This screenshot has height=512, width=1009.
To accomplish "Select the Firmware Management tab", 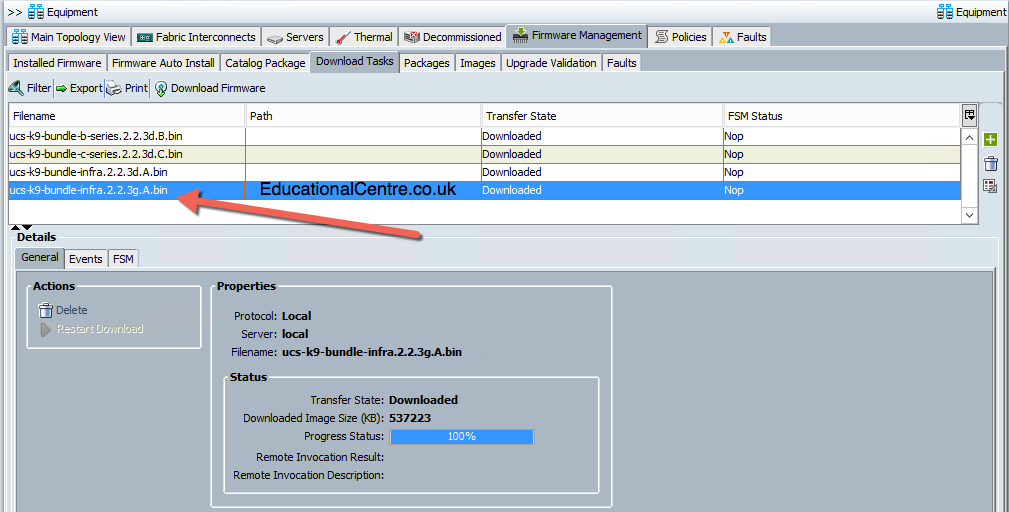I will pos(577,35).
